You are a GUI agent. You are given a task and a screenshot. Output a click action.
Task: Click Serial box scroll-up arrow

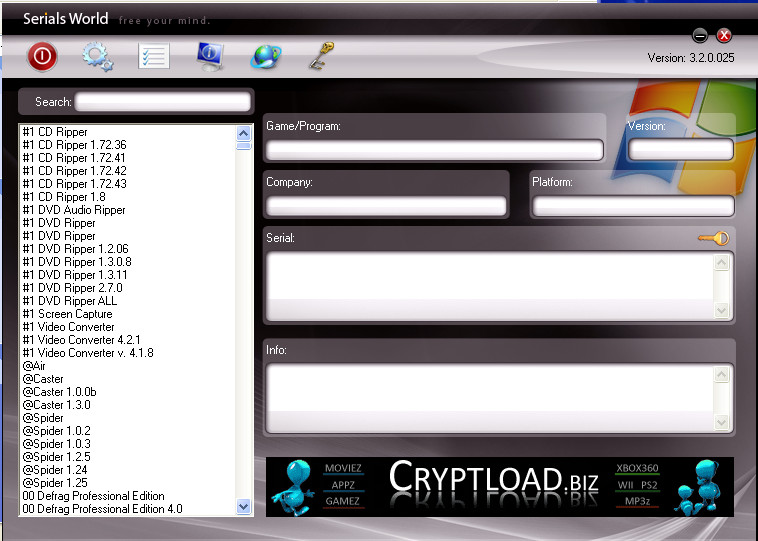[721, 263]
